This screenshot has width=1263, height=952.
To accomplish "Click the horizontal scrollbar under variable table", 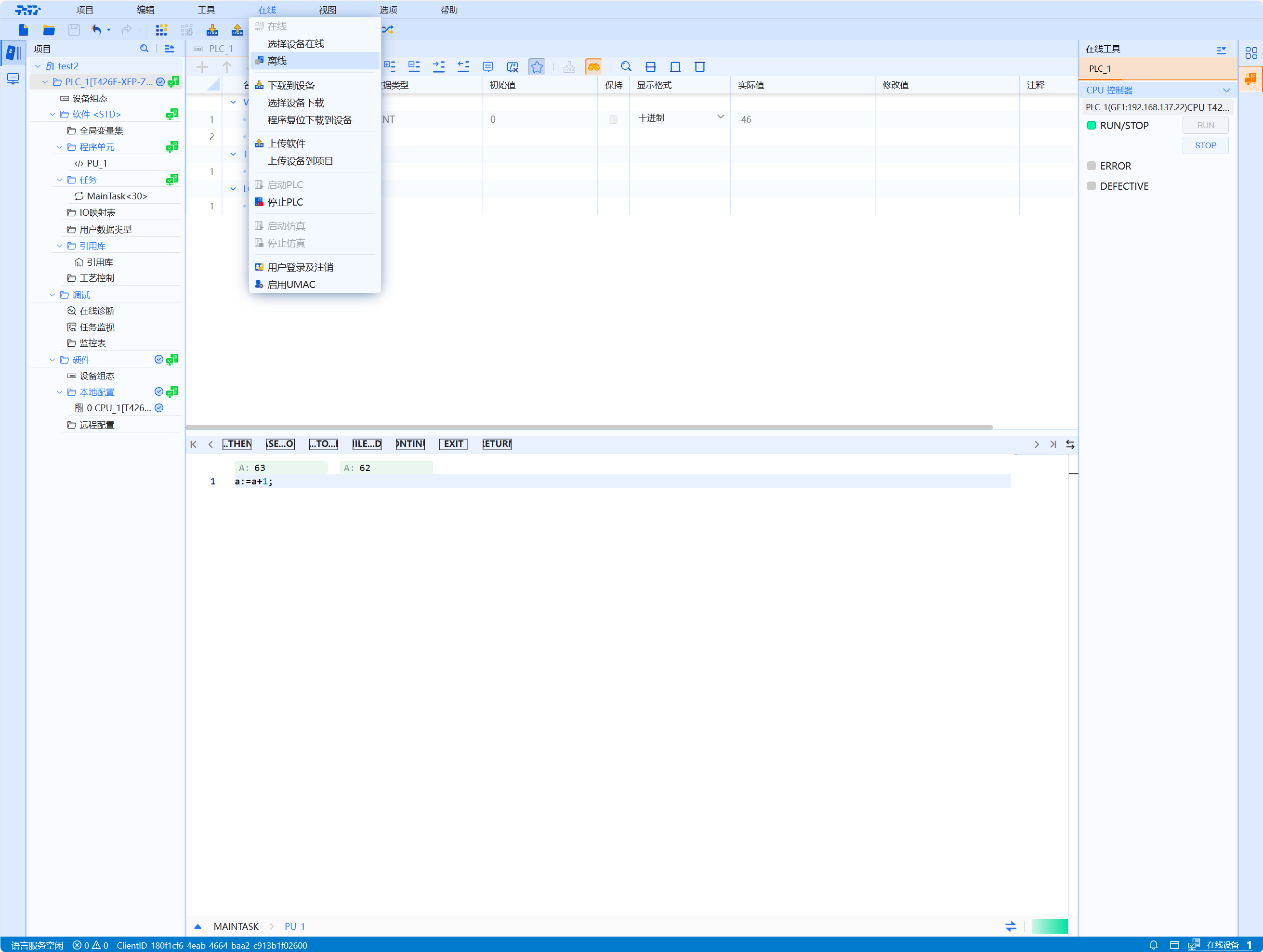I will (x=588, y=427).
